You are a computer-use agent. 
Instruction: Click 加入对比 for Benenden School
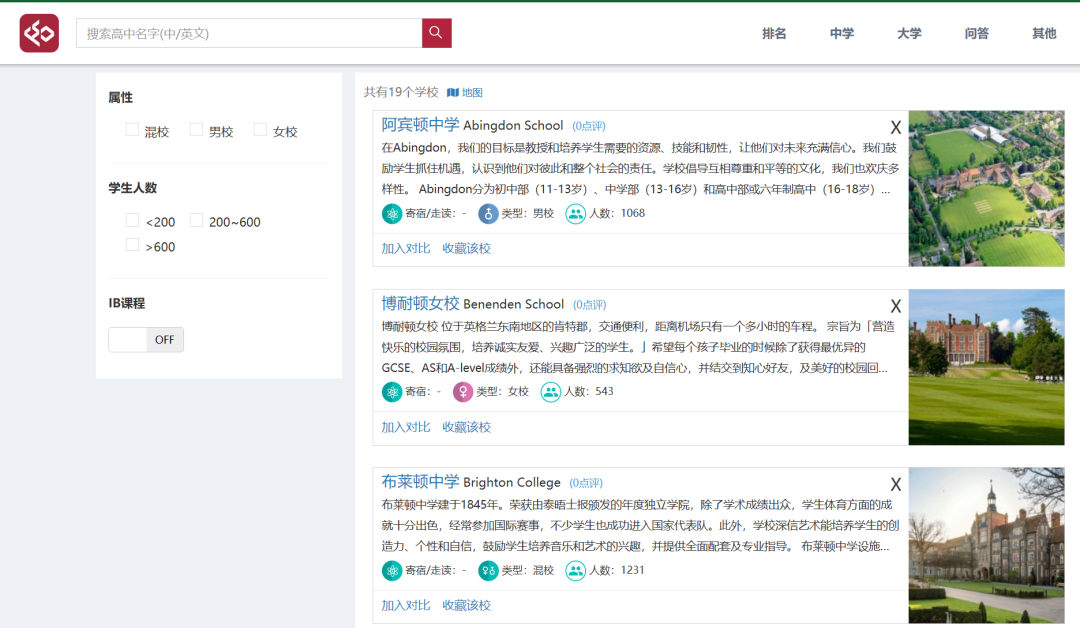(406, 427)
